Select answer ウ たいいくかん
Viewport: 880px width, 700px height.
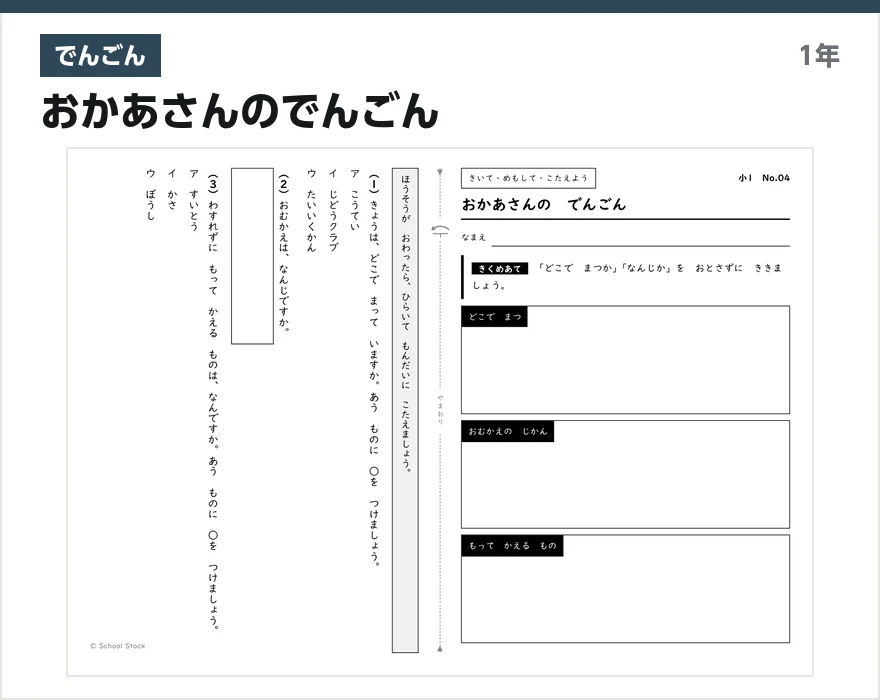coord(311,210)
